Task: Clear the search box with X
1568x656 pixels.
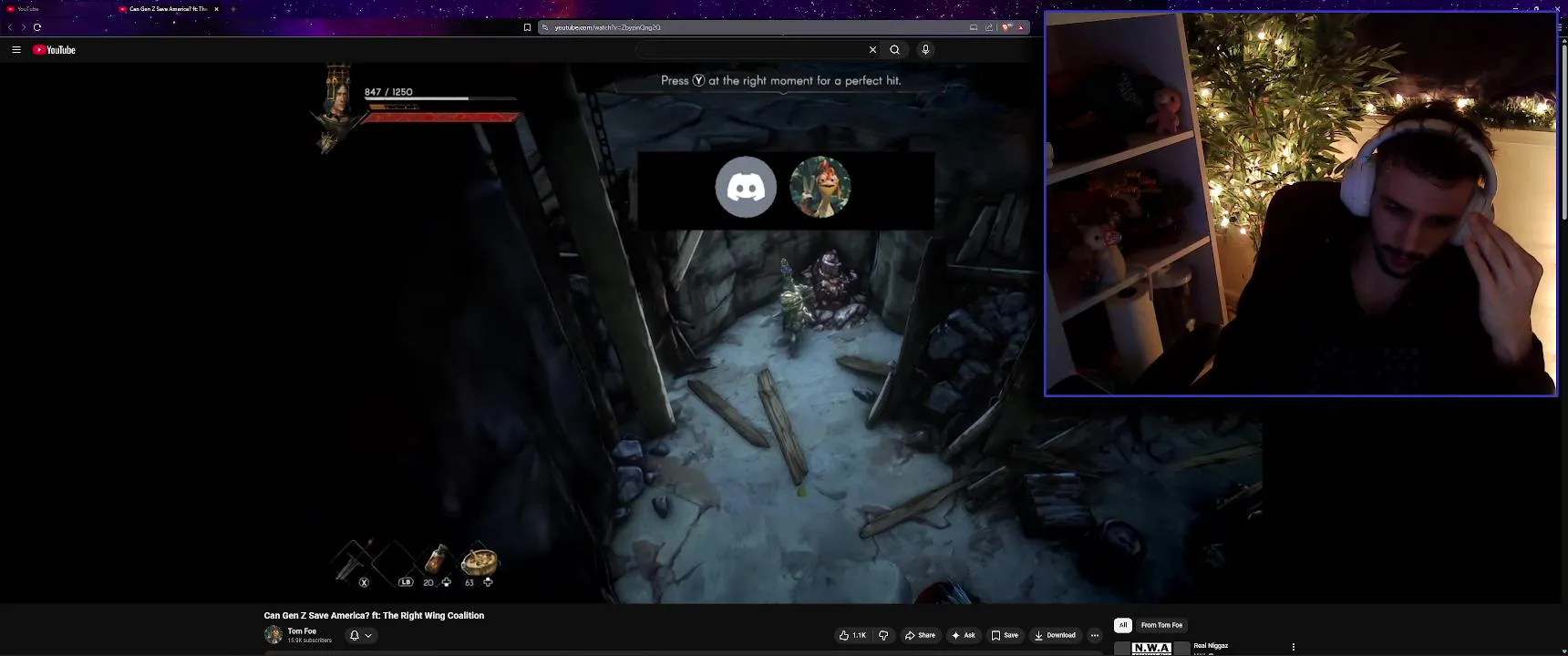Action: tap(872, 50)
